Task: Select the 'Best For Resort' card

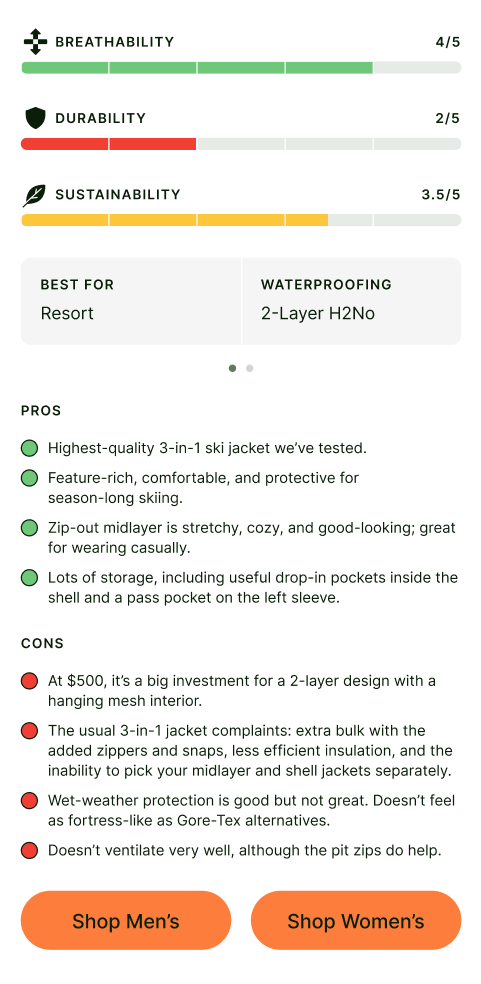Action: [x=131, y=301]
